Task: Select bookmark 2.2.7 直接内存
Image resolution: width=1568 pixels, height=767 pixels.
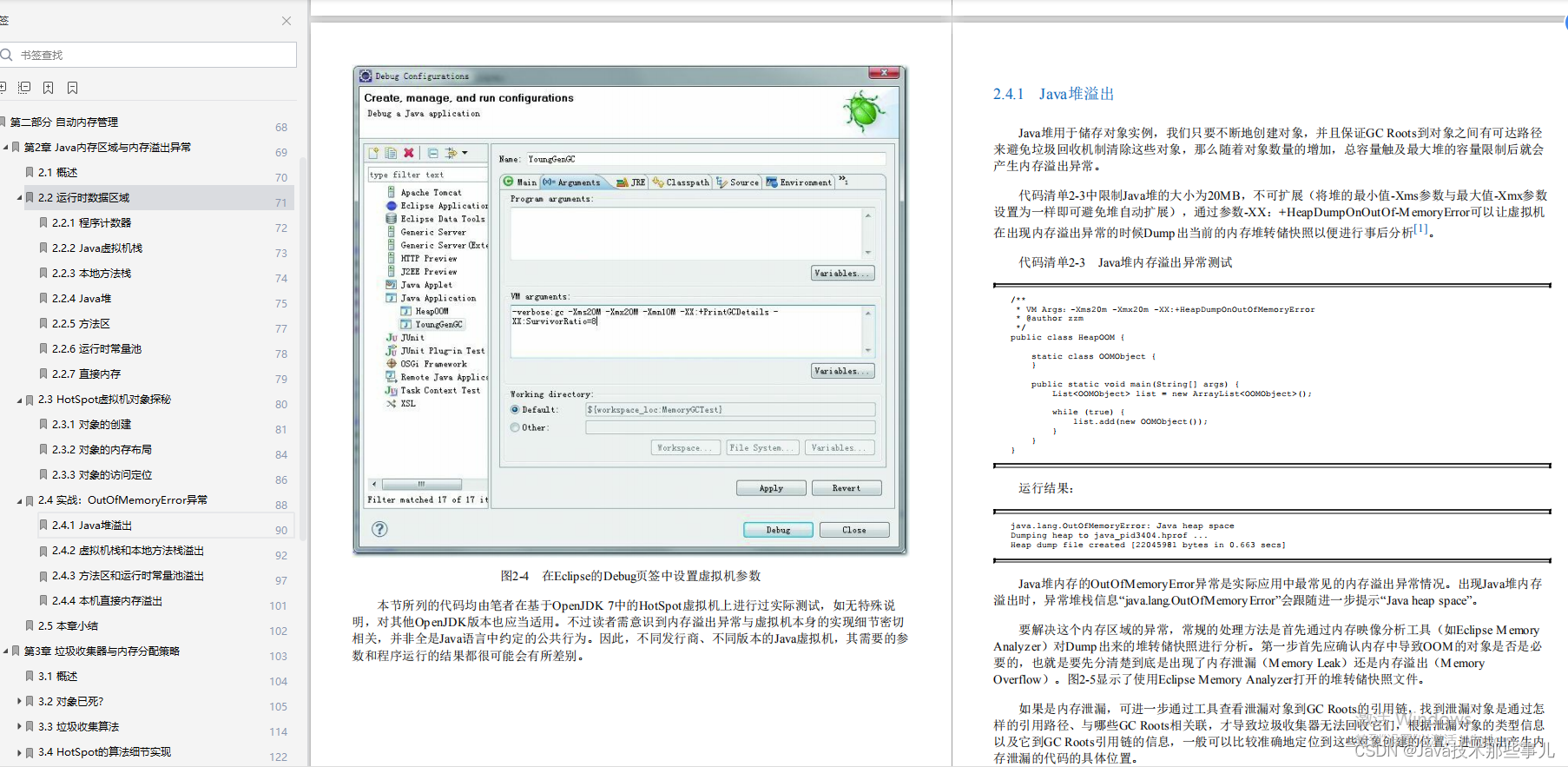Action: pyautogui.click(x=86, y=374)
